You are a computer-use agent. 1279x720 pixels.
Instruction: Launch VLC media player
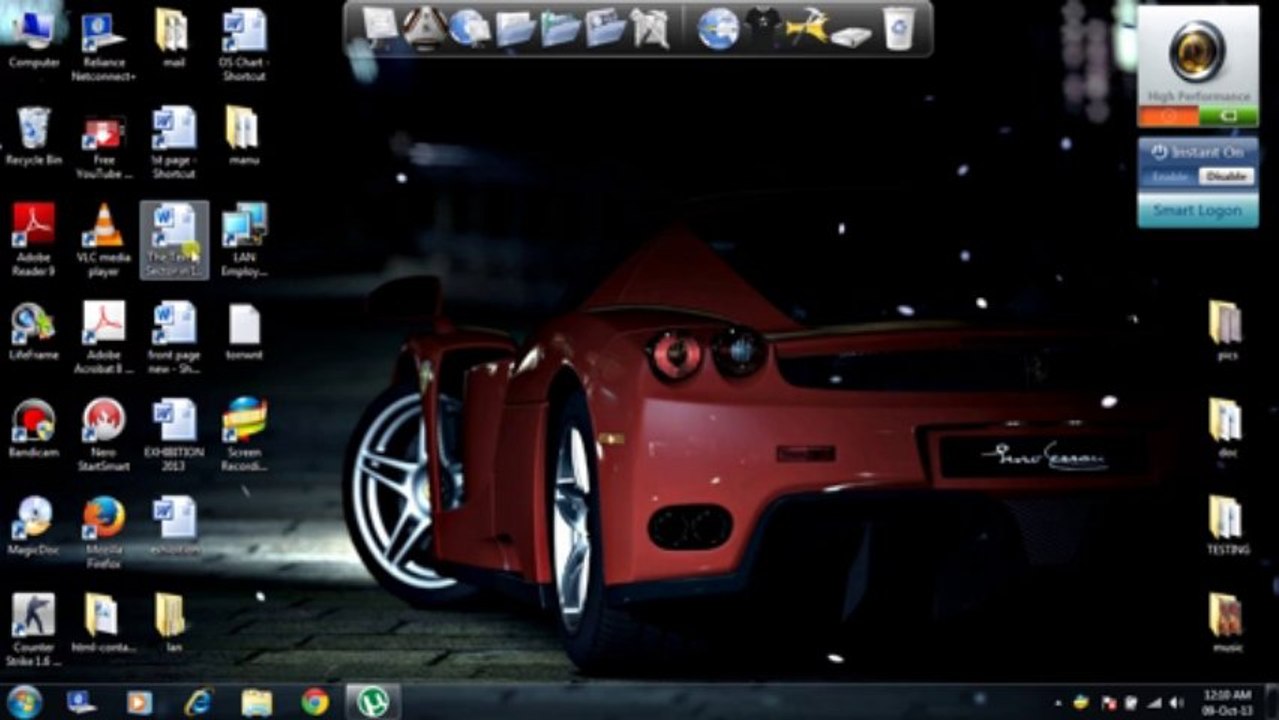click(x=104, y=240)
